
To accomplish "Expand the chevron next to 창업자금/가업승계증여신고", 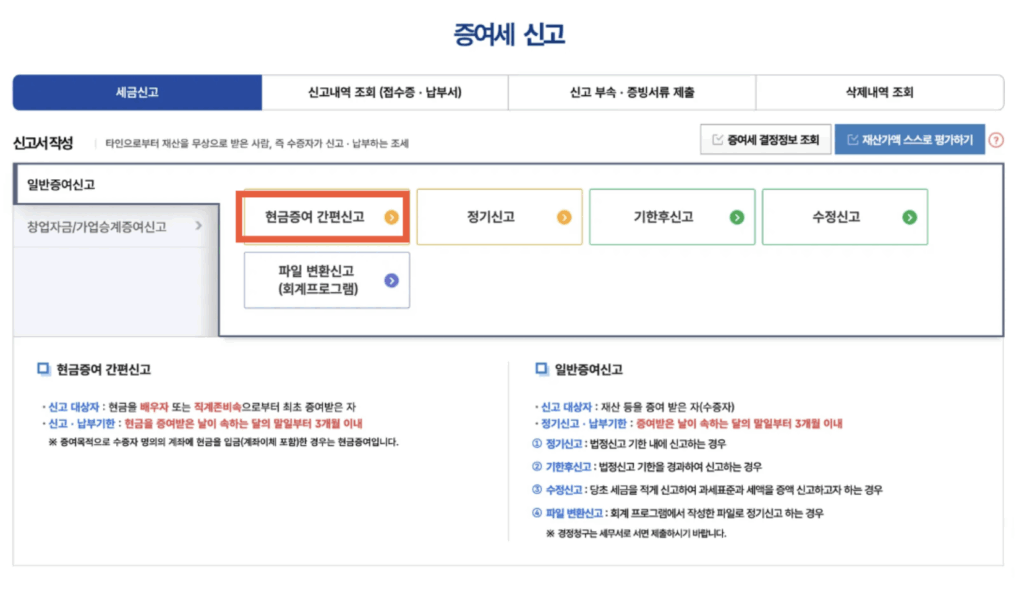I will (198, 226).
